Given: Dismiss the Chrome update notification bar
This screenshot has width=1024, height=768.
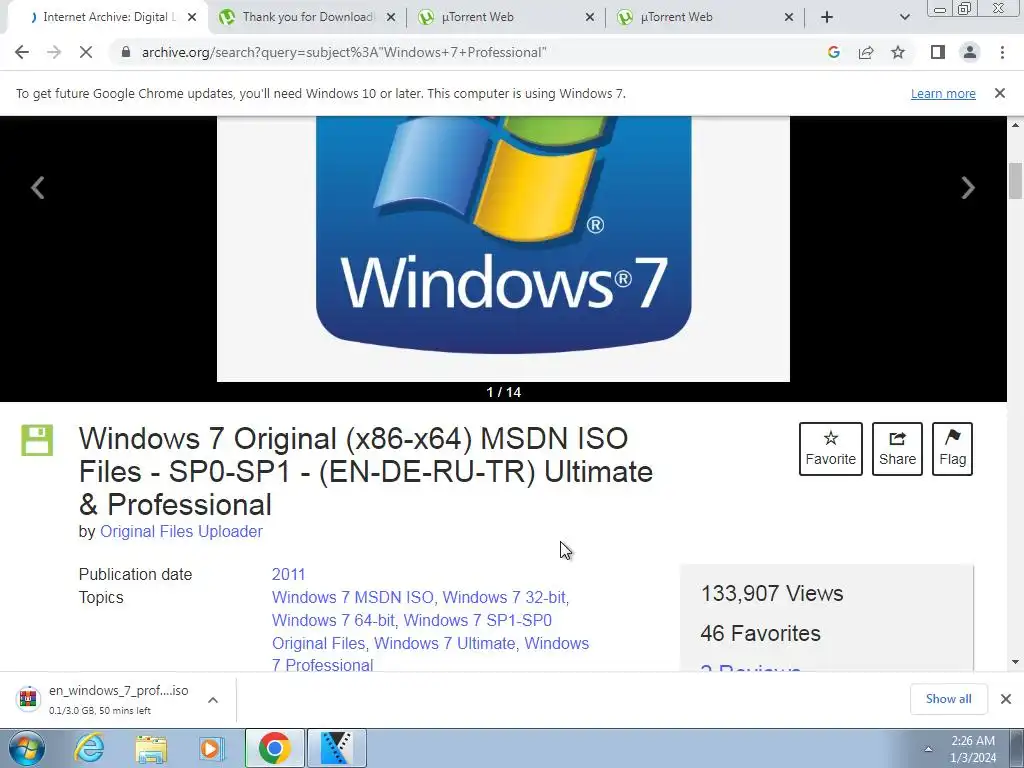Looking at the screenshot, I should coord(1000,93).
